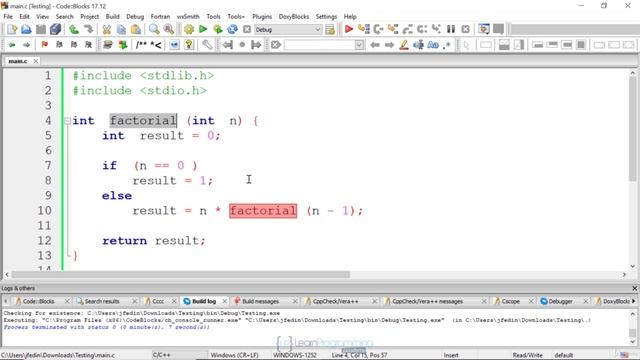
Task: Show next log tabs with right arrow
Action: (633, 301)
